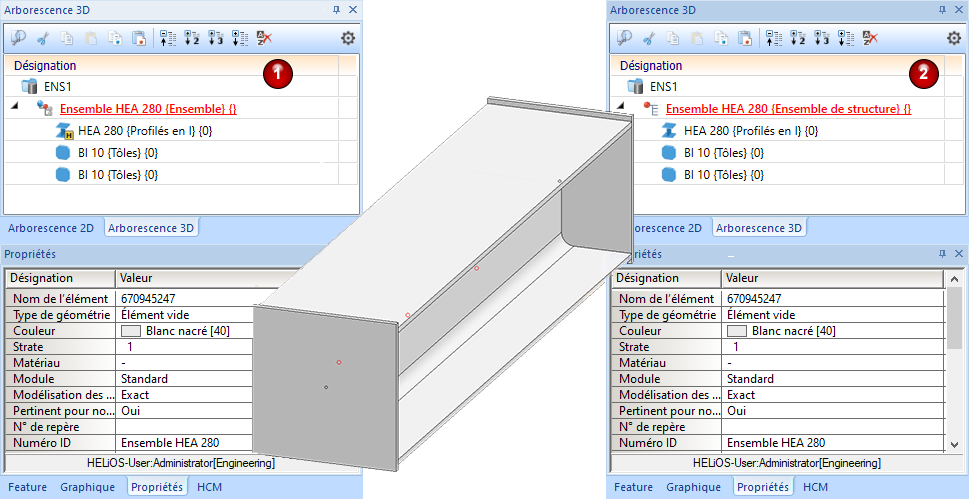Toggle pin icon on the right Propriétés panel
The height and width of the screenshot is (499, 969).
(x=942, y=254)
